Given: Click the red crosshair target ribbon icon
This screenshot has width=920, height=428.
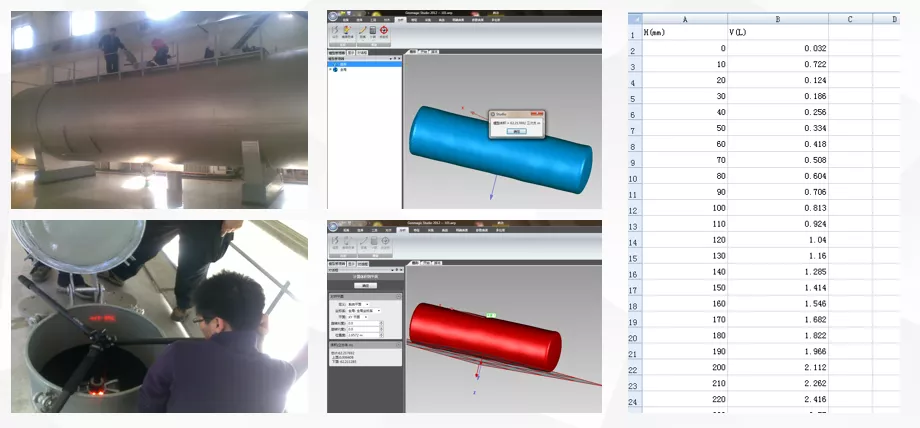Looking at the screenshot, I should point(384,31).
